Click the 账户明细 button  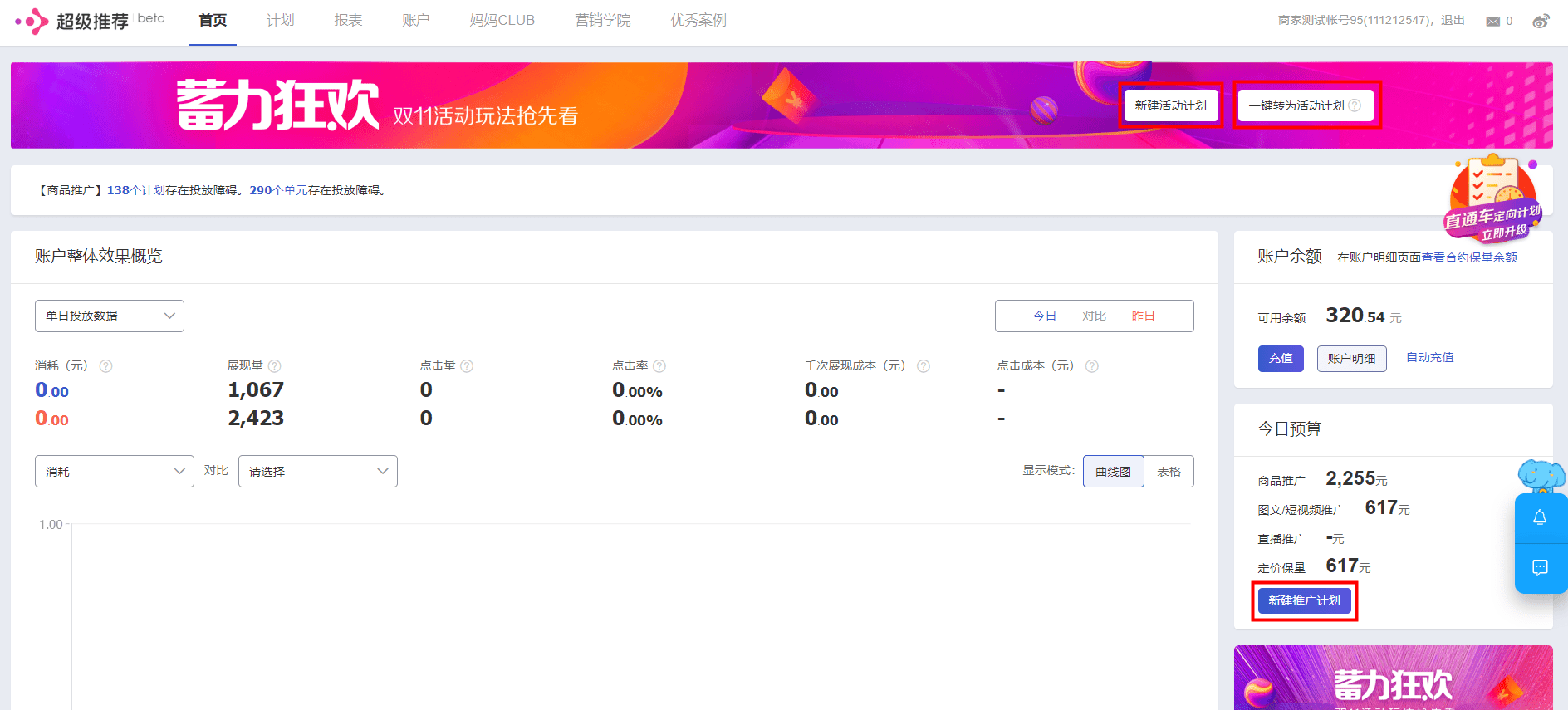tap(1351, 359)
